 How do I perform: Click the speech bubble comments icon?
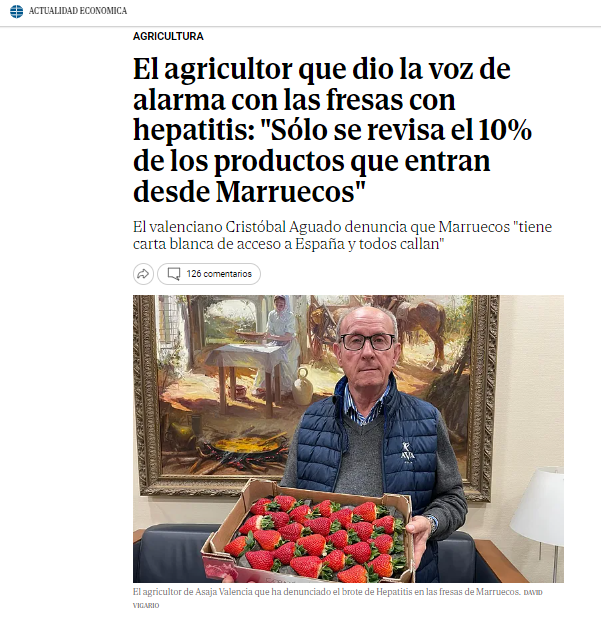[x=174, y=274]
